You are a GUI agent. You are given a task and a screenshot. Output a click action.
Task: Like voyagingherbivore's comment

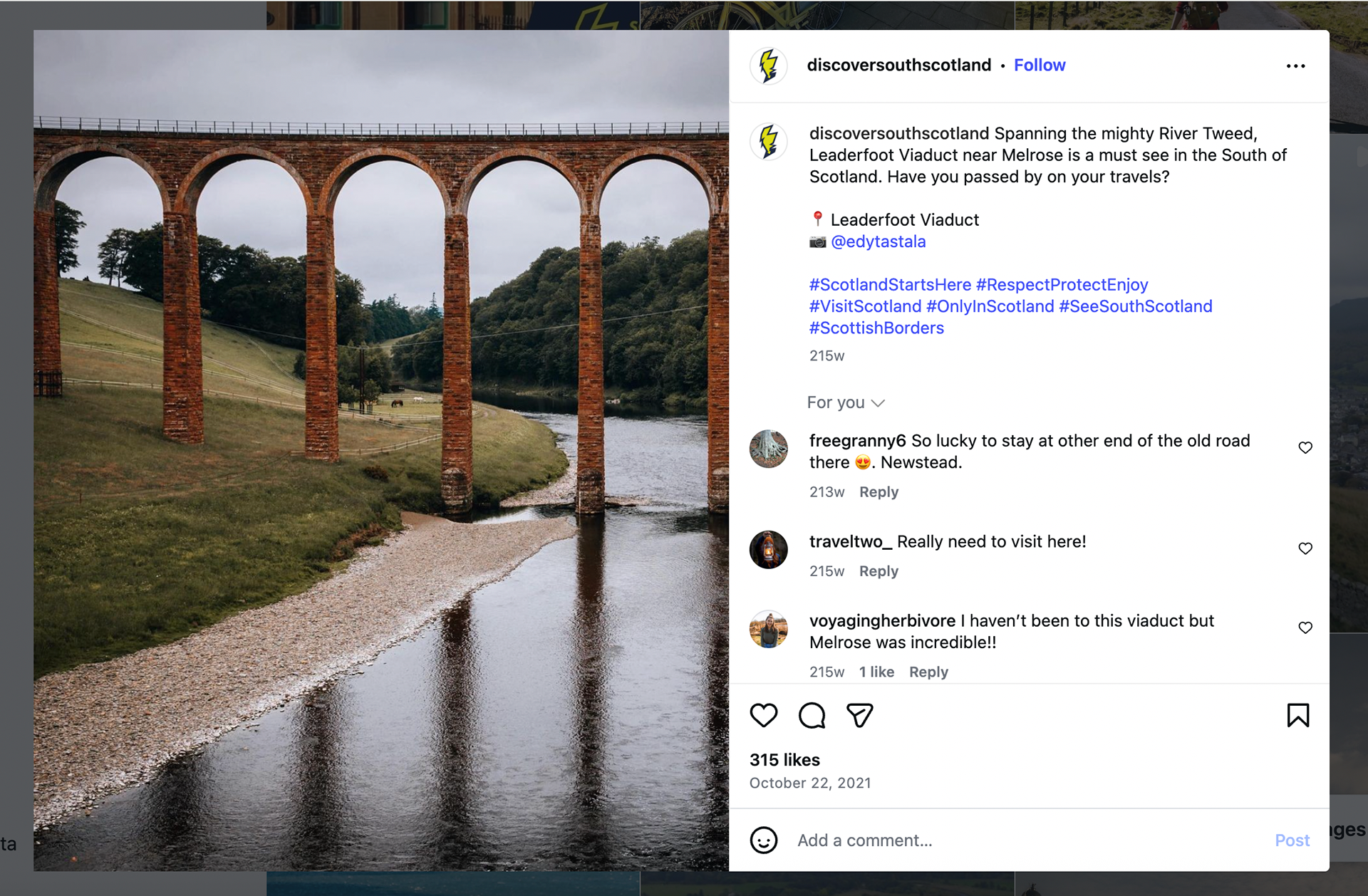click(1305, 627)
